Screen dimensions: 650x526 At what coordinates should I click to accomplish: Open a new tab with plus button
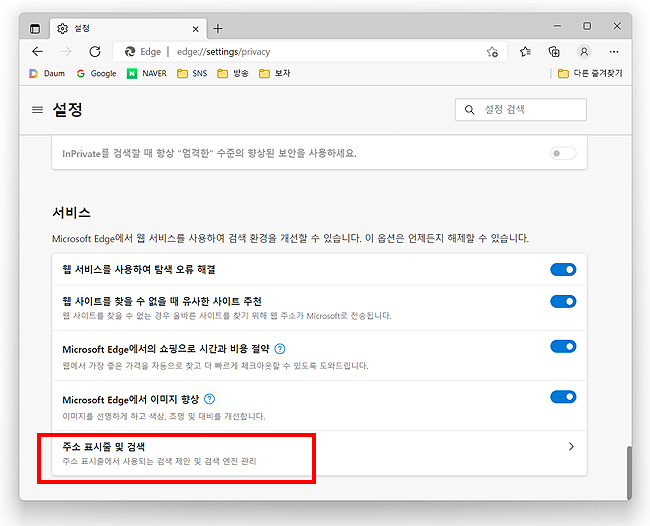[218, 29]
